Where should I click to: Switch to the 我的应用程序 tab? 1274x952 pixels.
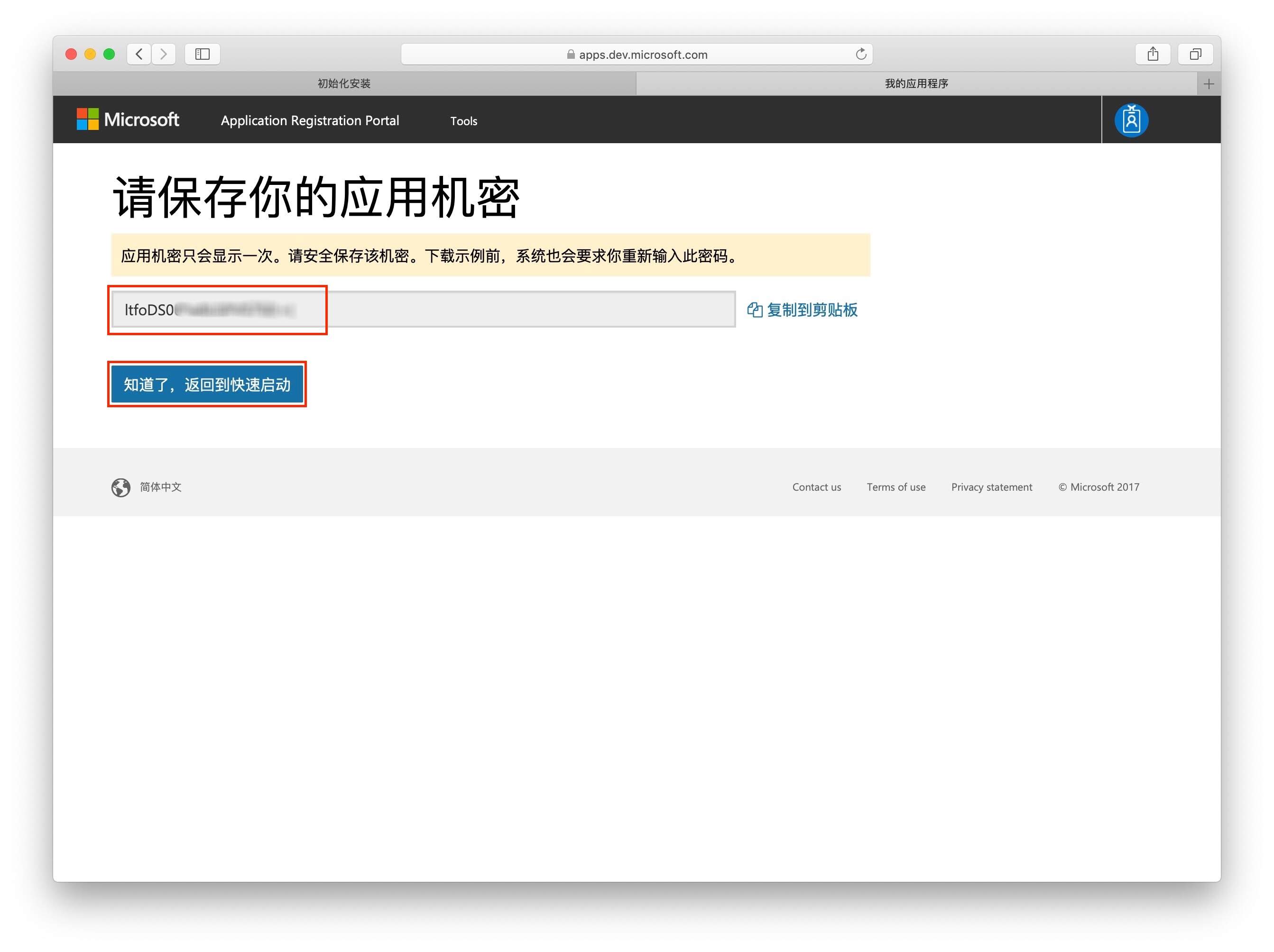(916, 84)
